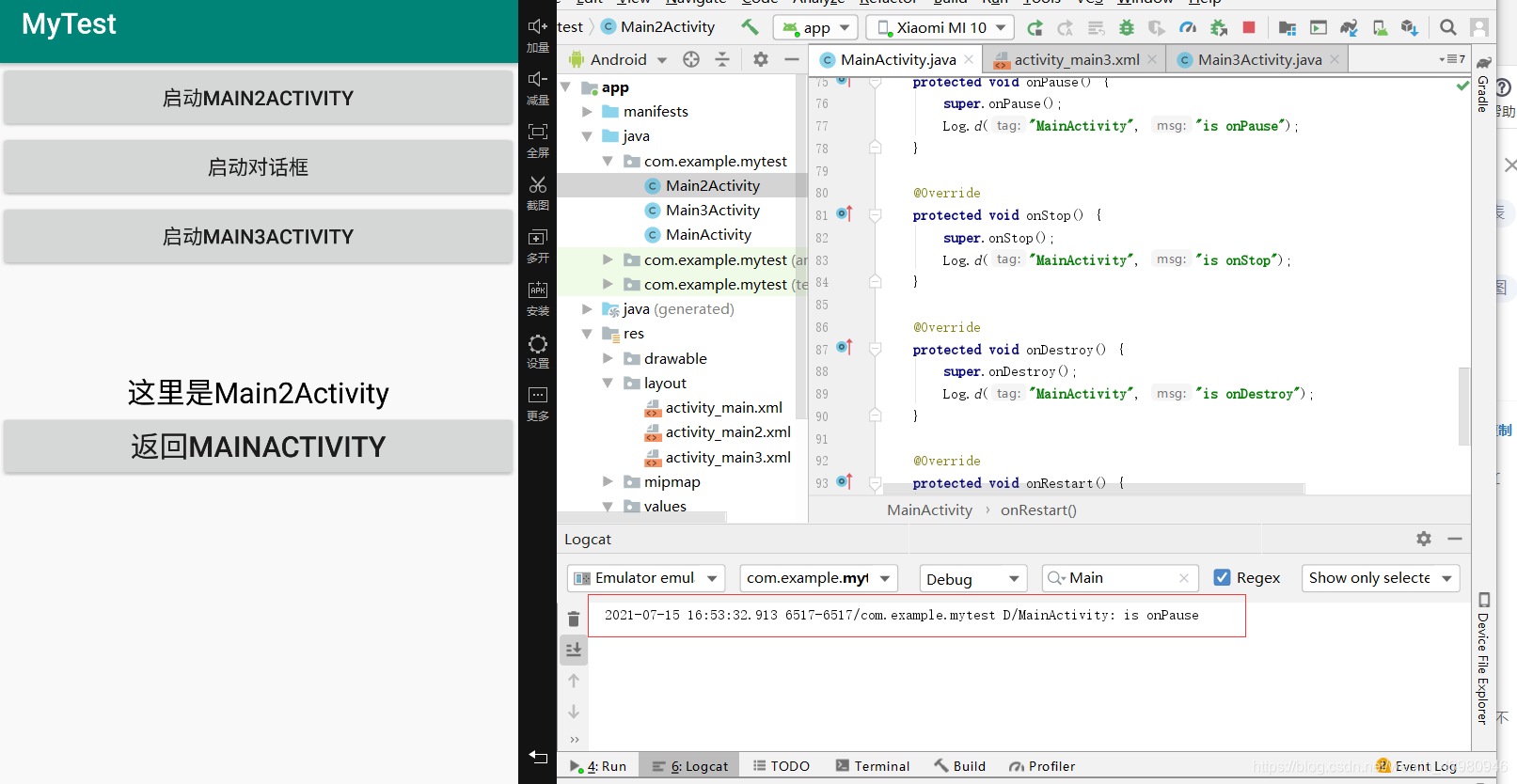The height and width of the screenshot is (784, 1517).
Task: Open the Emulator device logcat dropdown
Action: (646, 578)
